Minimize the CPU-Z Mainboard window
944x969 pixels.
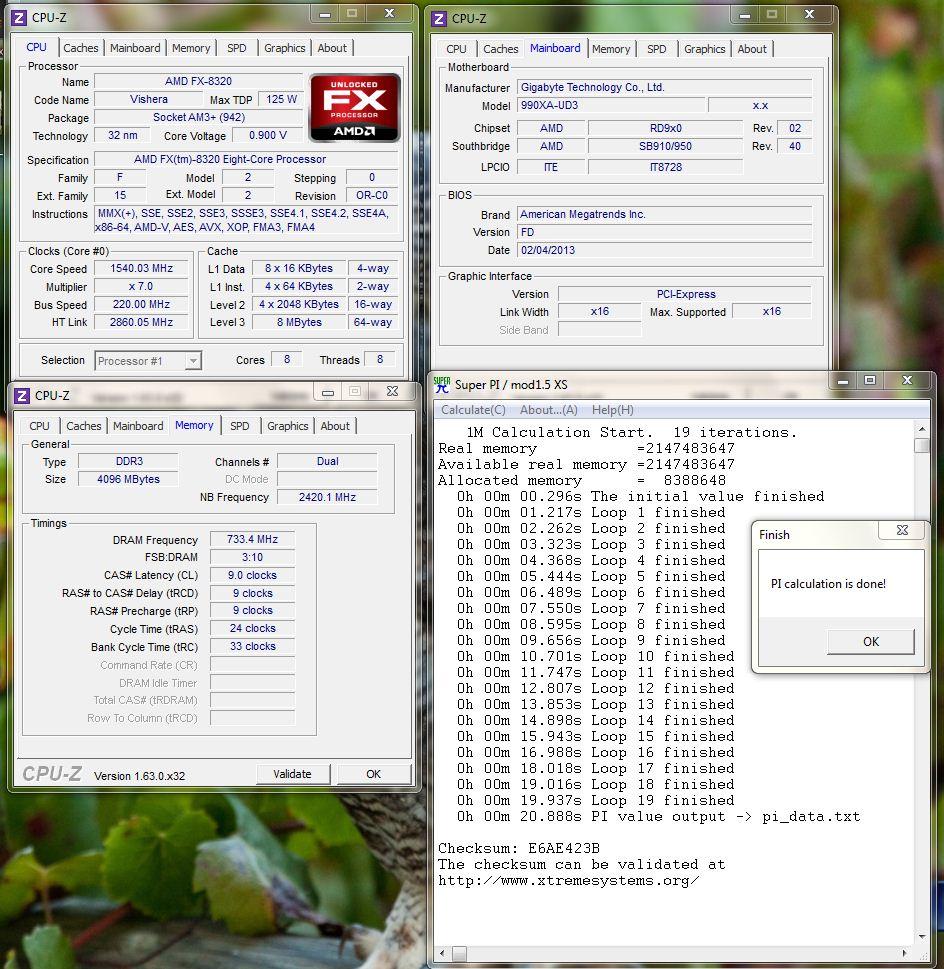744,15
